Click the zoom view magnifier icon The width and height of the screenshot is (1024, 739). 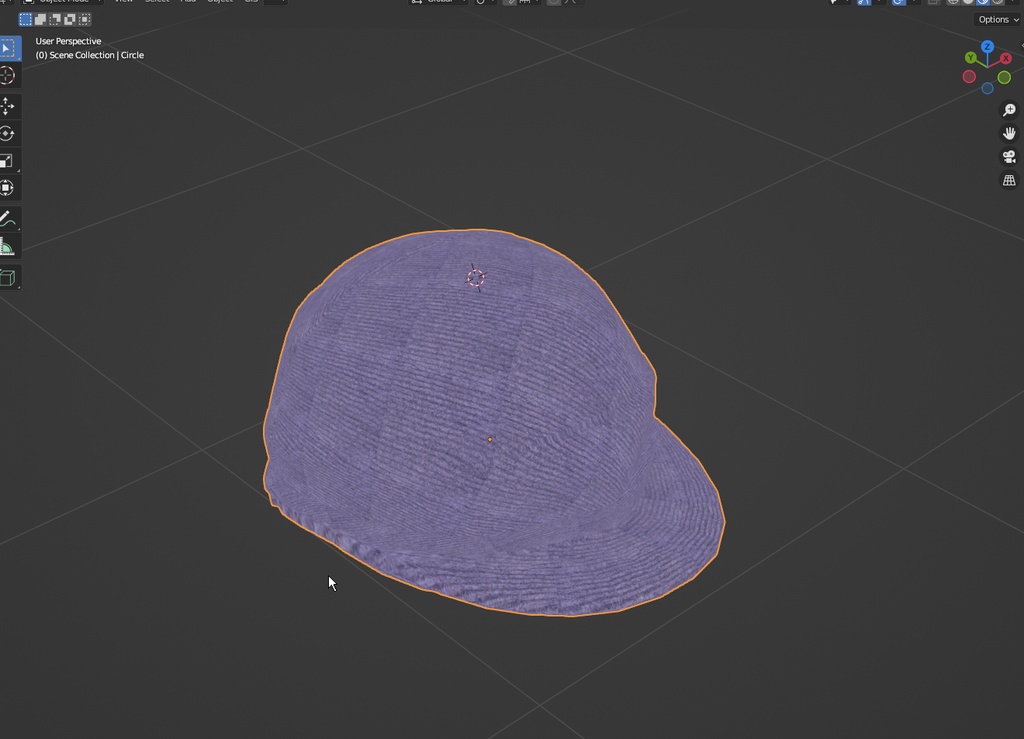point(1009,110)
